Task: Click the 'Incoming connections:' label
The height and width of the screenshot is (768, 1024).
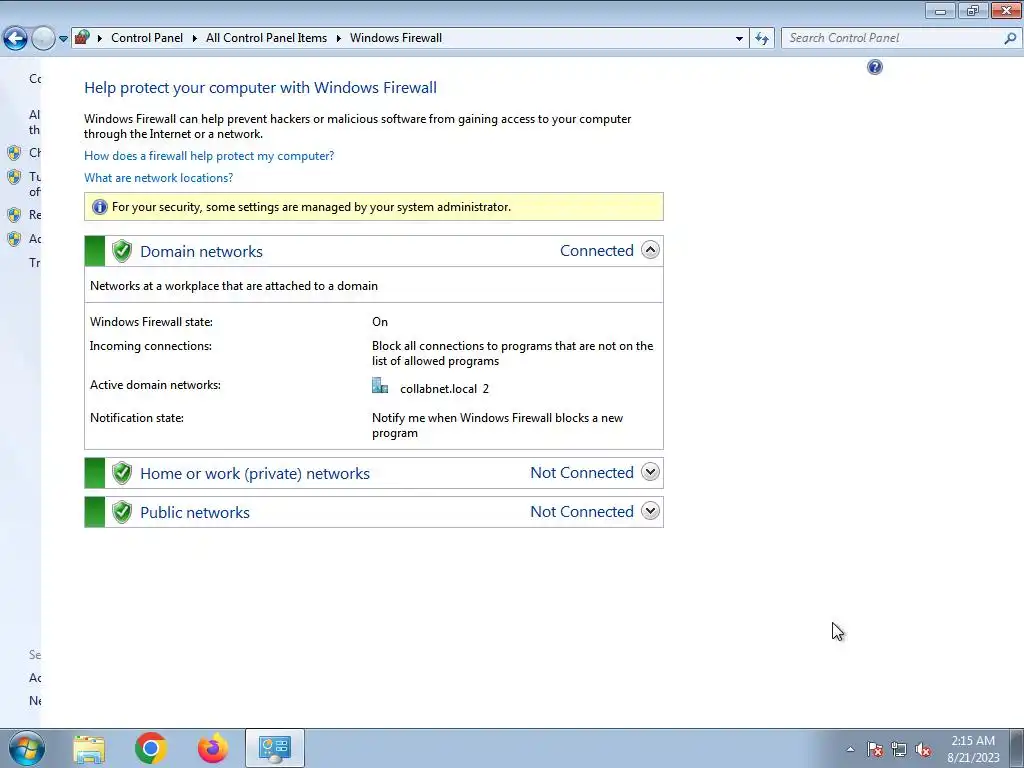Action: (151, 346)
